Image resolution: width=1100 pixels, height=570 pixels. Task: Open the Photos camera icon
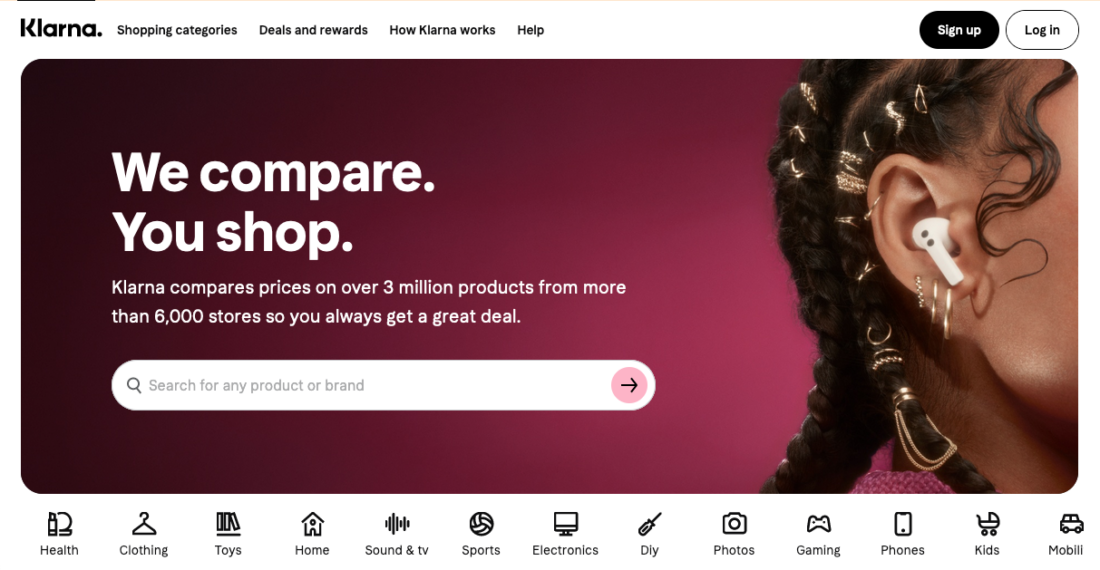click(734, 524)
